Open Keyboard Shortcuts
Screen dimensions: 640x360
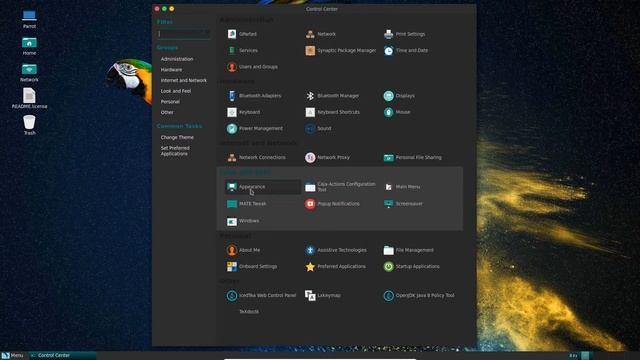pyautogui.click(x=332, y=112)
